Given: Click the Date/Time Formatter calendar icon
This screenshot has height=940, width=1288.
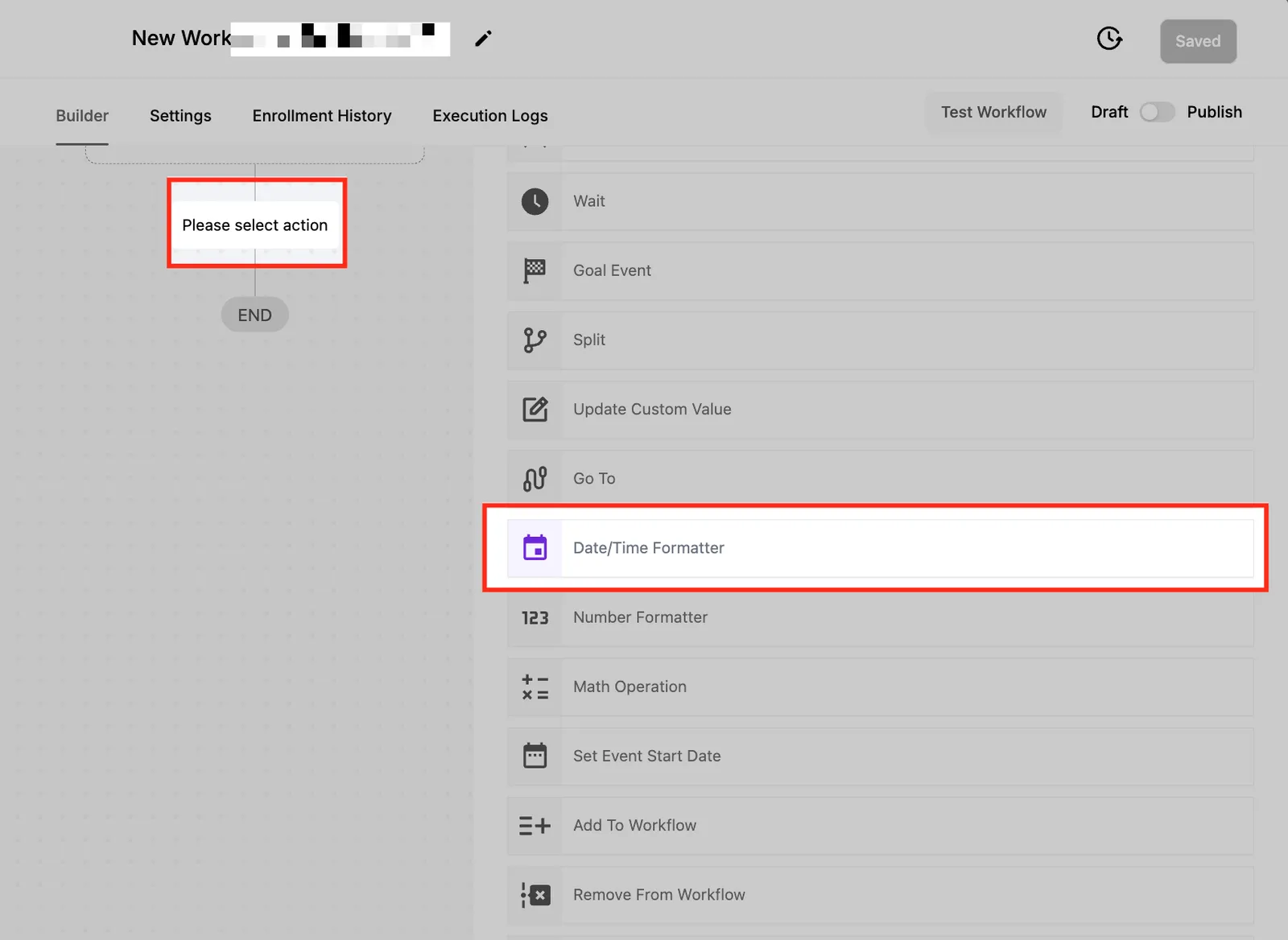Looking at the screenshot, I should [535, 548].
